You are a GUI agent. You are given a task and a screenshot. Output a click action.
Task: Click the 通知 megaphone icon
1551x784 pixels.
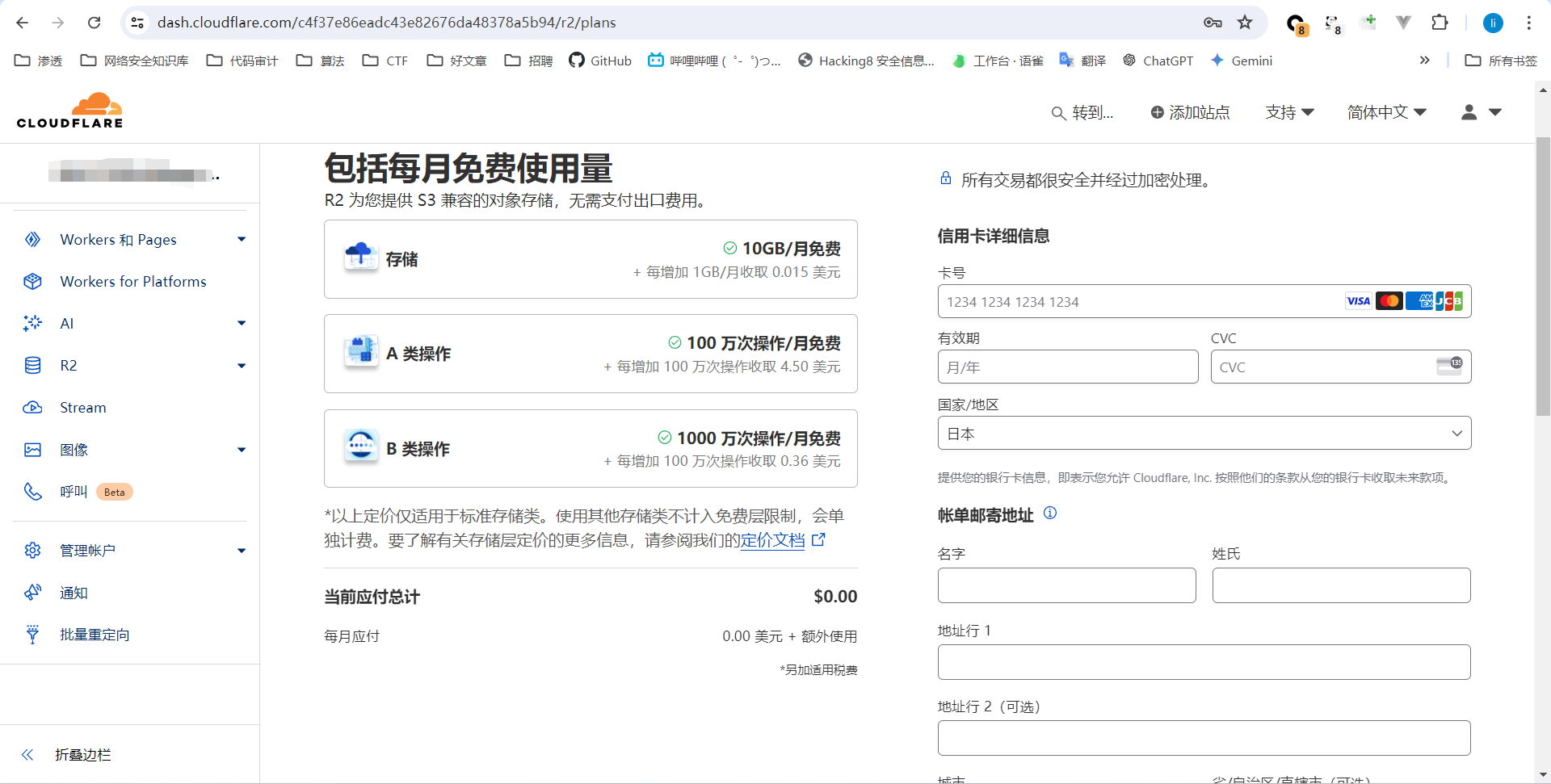pyautogui.click(x=32, y=593)
